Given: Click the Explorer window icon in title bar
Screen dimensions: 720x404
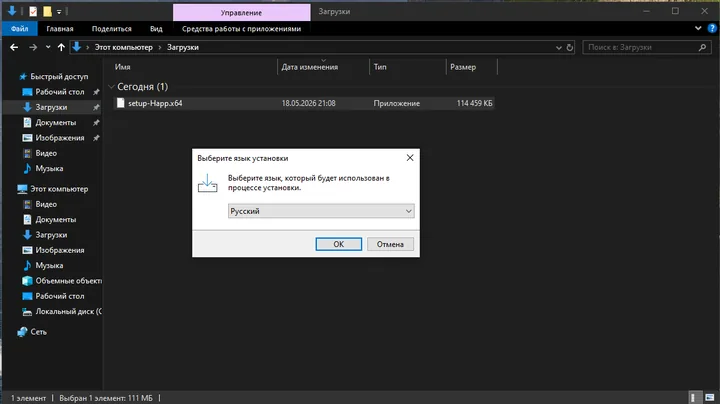Looking at the screenshot, I should [12, 11].
